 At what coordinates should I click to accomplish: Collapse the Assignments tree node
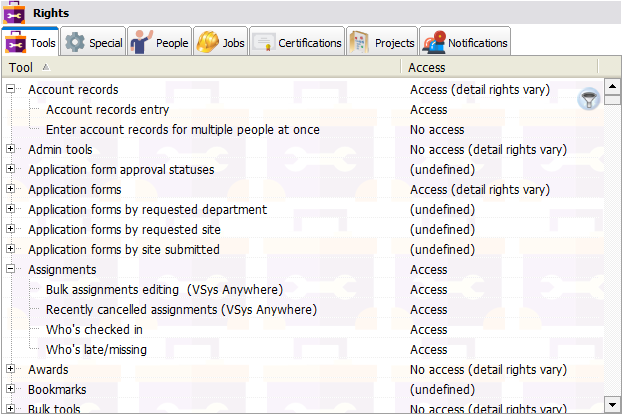(11, 270)
